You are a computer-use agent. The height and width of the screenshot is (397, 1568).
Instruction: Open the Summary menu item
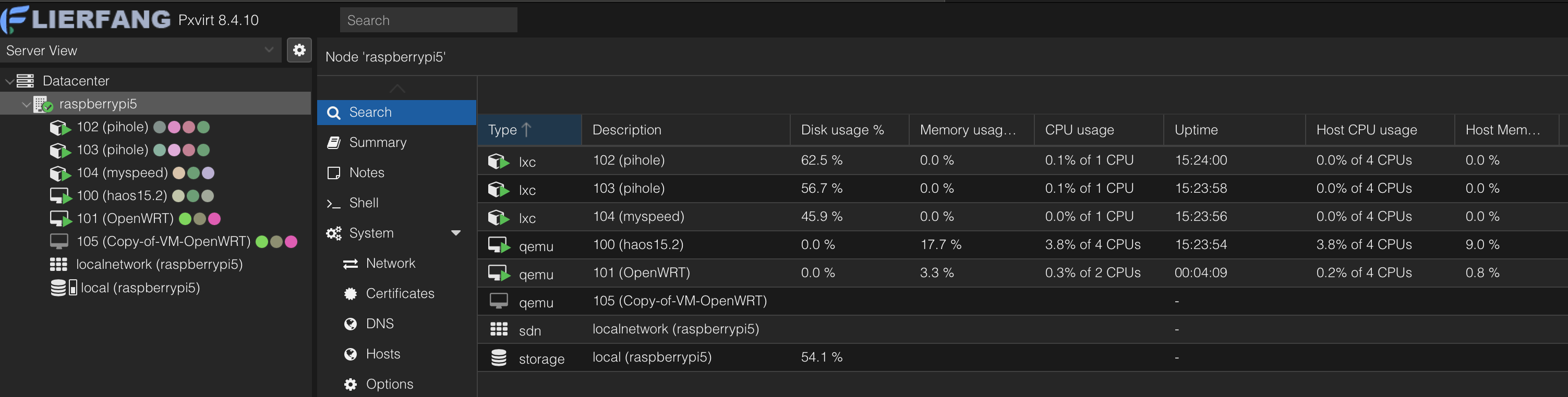pos(377,142)
